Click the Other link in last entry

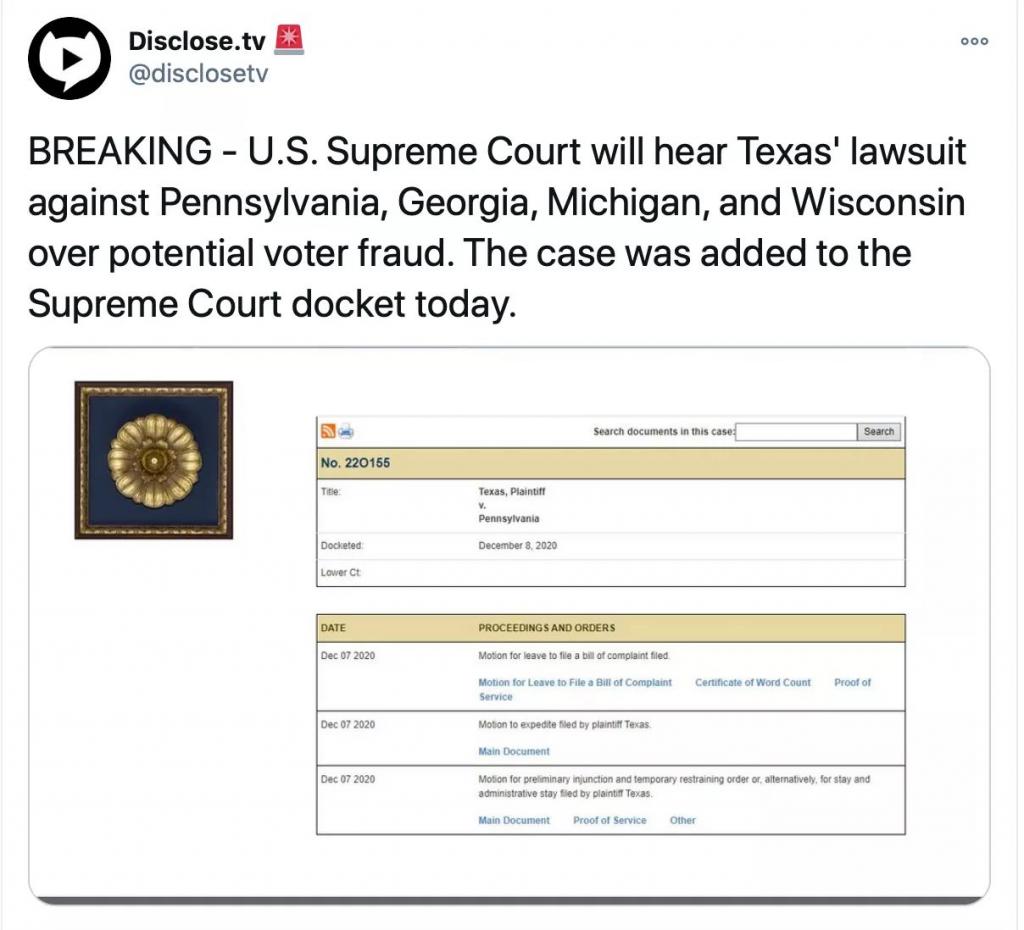click(683, 820)
